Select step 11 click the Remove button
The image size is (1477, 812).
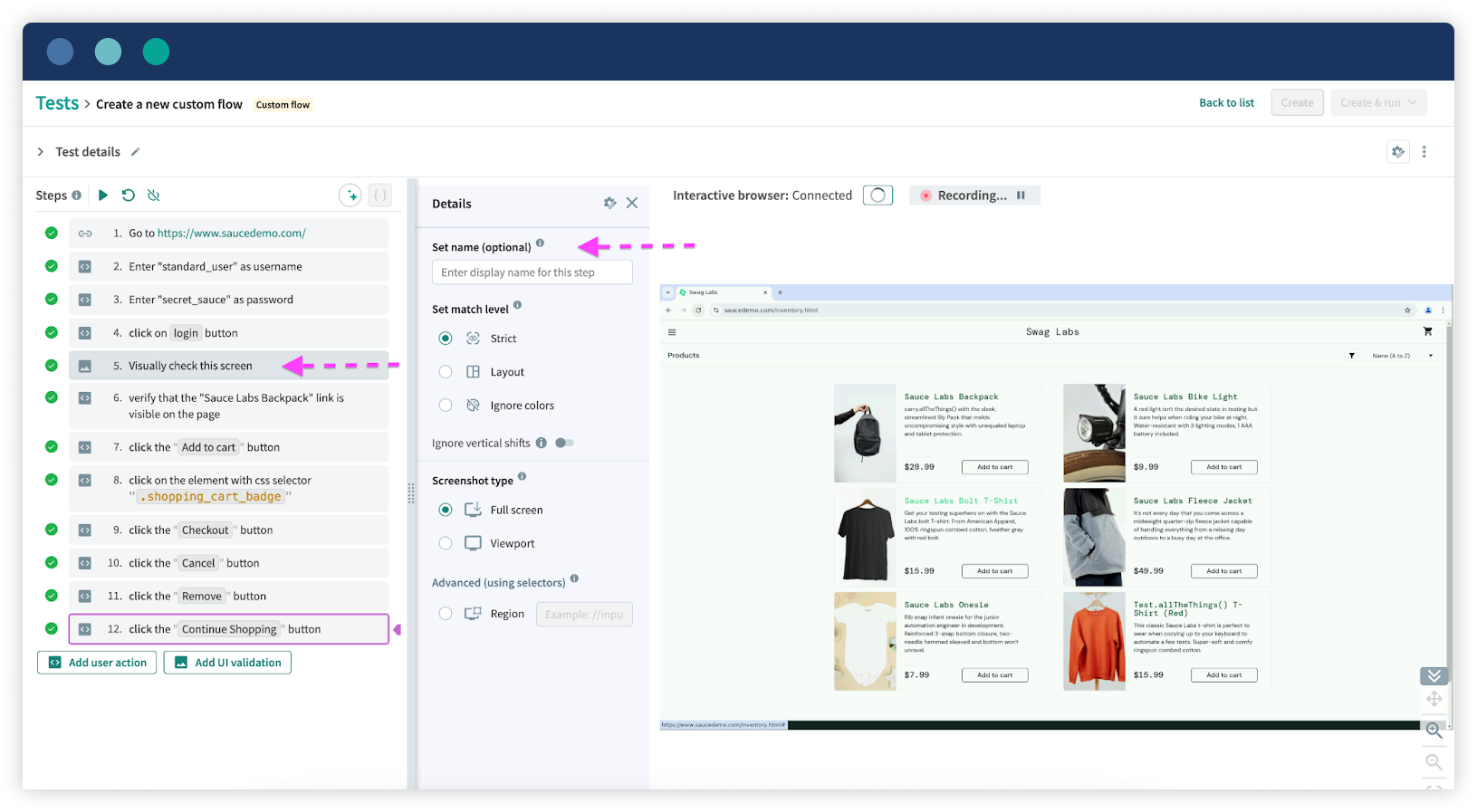228,597
